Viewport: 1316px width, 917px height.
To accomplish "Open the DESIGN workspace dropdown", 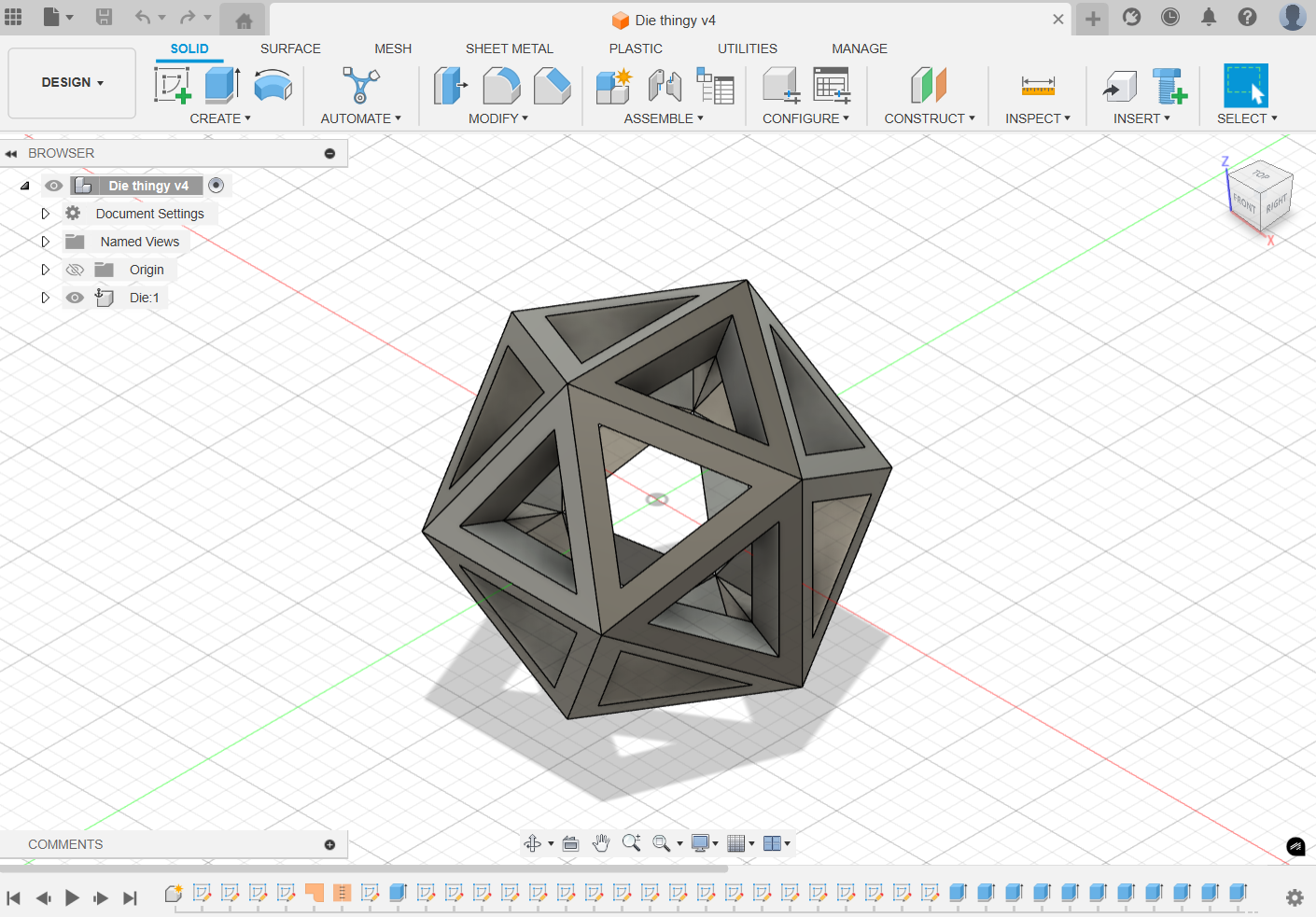I will coord(72,83).
